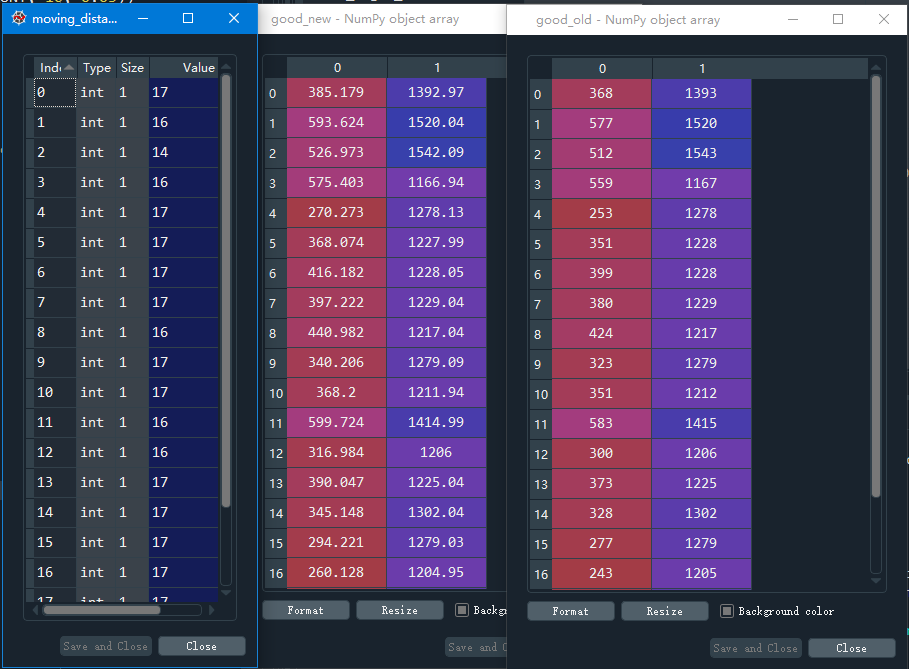Image resolution: width=909 pixels, height=669 pixels.
Task: Click Value column header in moving_dista
Action: [183, 67]
